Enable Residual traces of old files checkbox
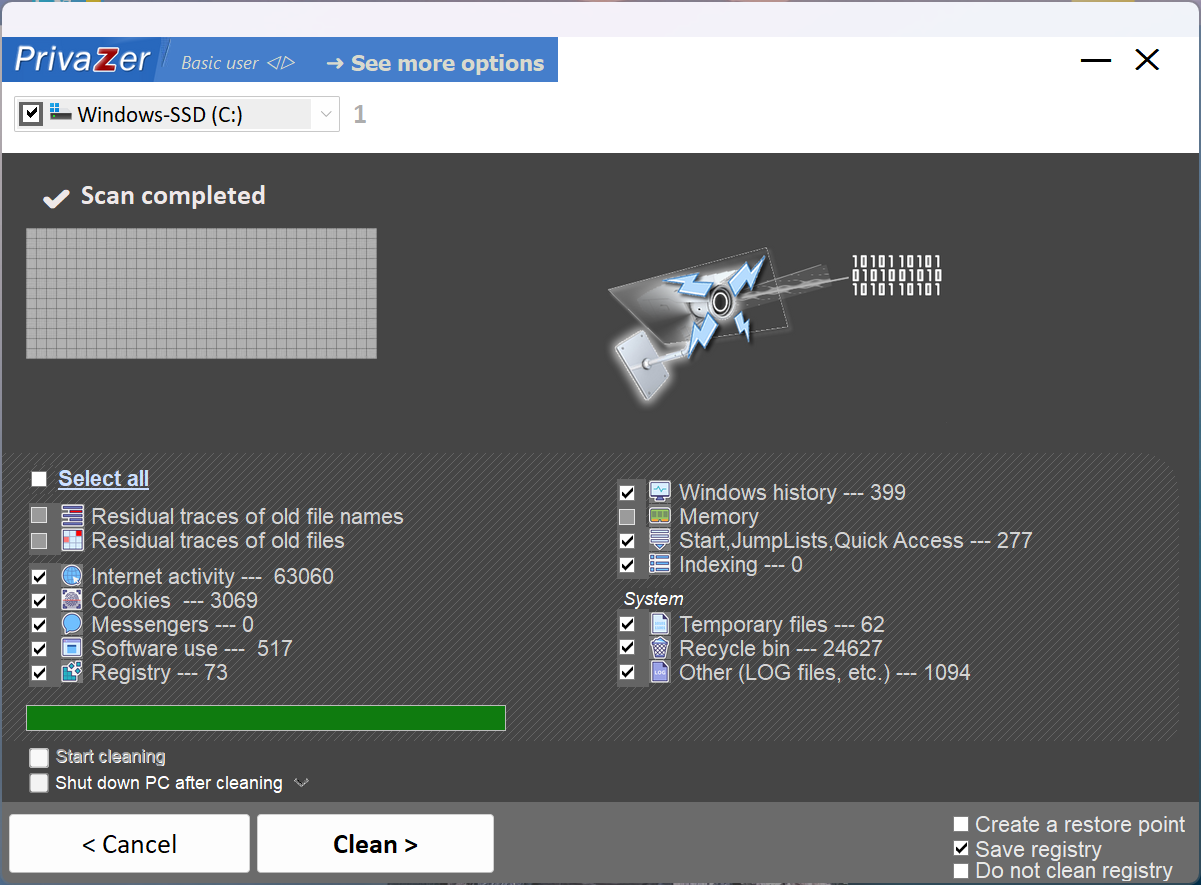This screenshot has height=885, width=1201. coord(39,541)
